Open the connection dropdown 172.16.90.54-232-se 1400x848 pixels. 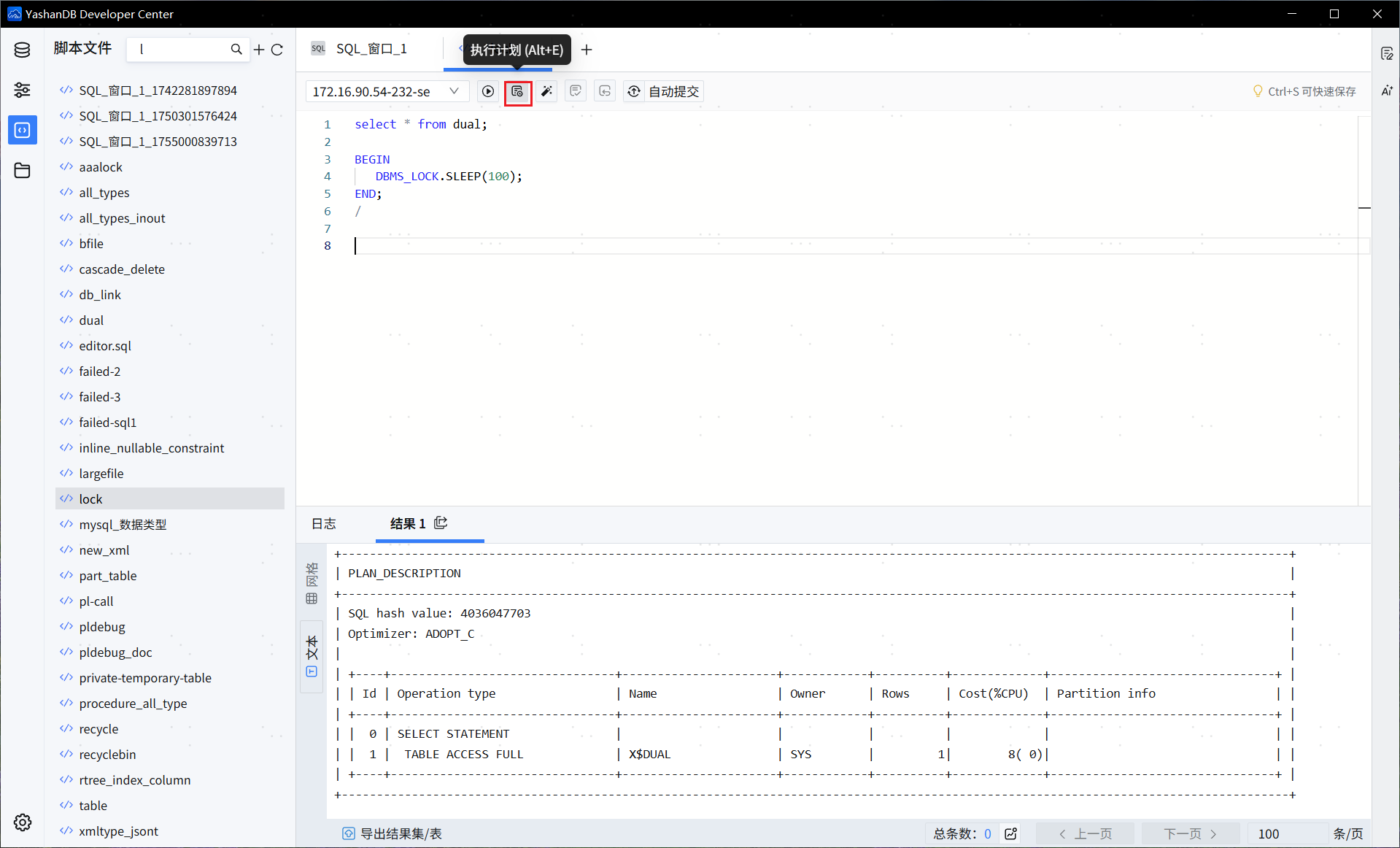(385, 91)
